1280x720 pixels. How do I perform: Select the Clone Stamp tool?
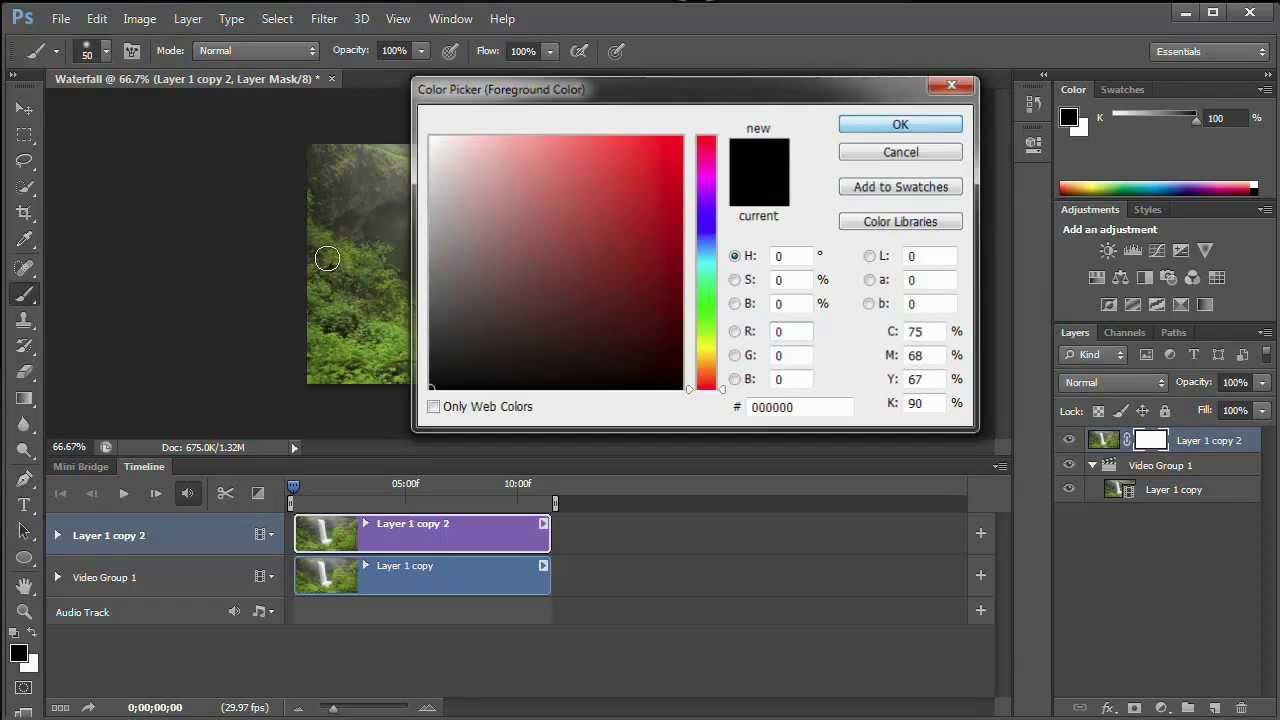[x=25, y=320]
